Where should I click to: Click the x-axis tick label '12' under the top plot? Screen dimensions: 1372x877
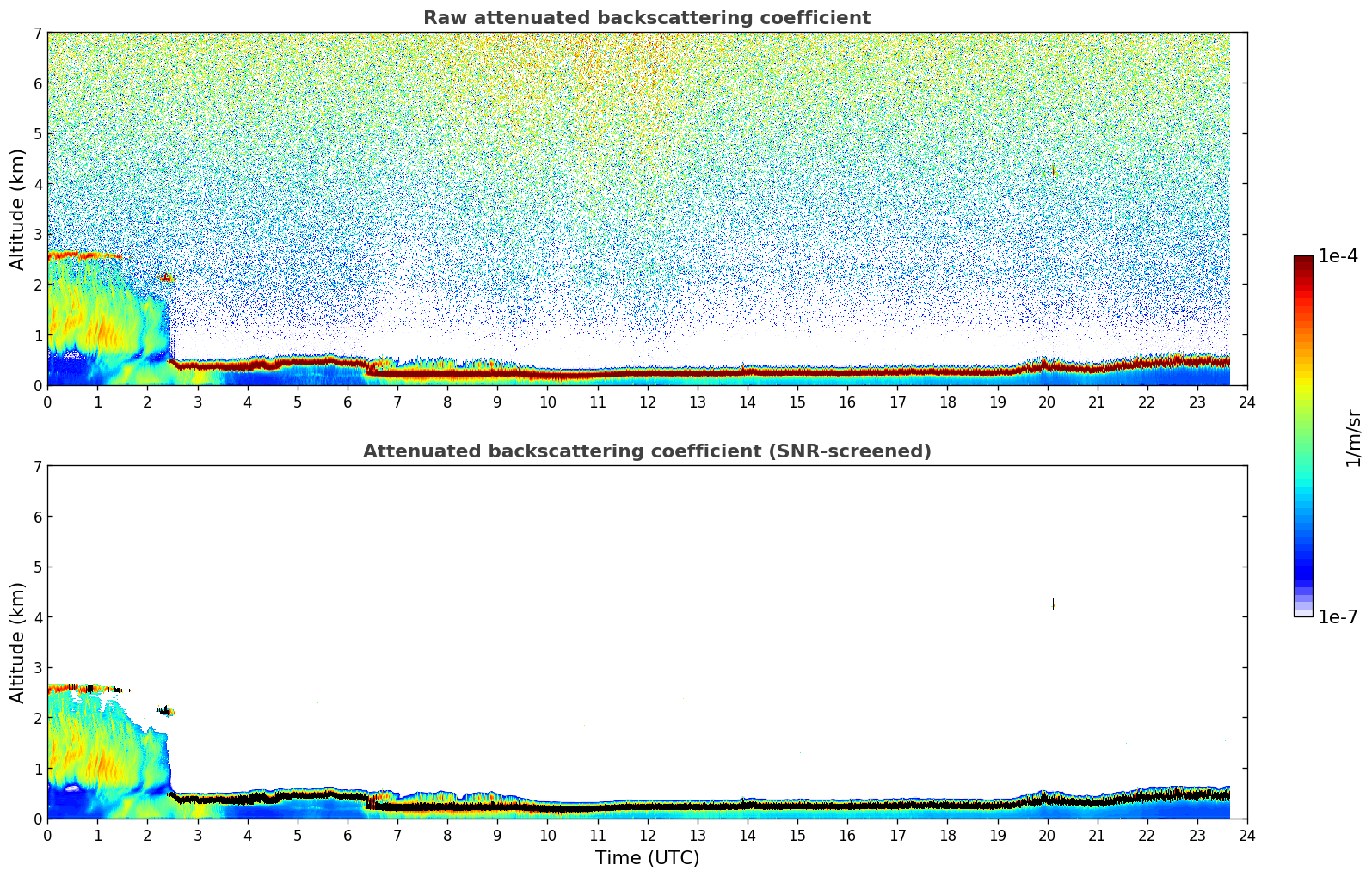(647, 402)
